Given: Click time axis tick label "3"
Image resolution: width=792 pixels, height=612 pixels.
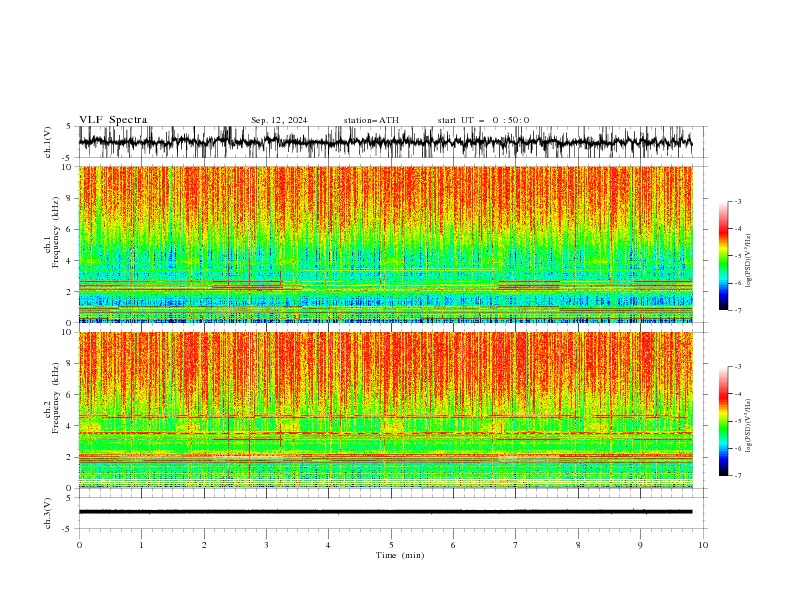Looking at the screenshot, I should [266, 545].
